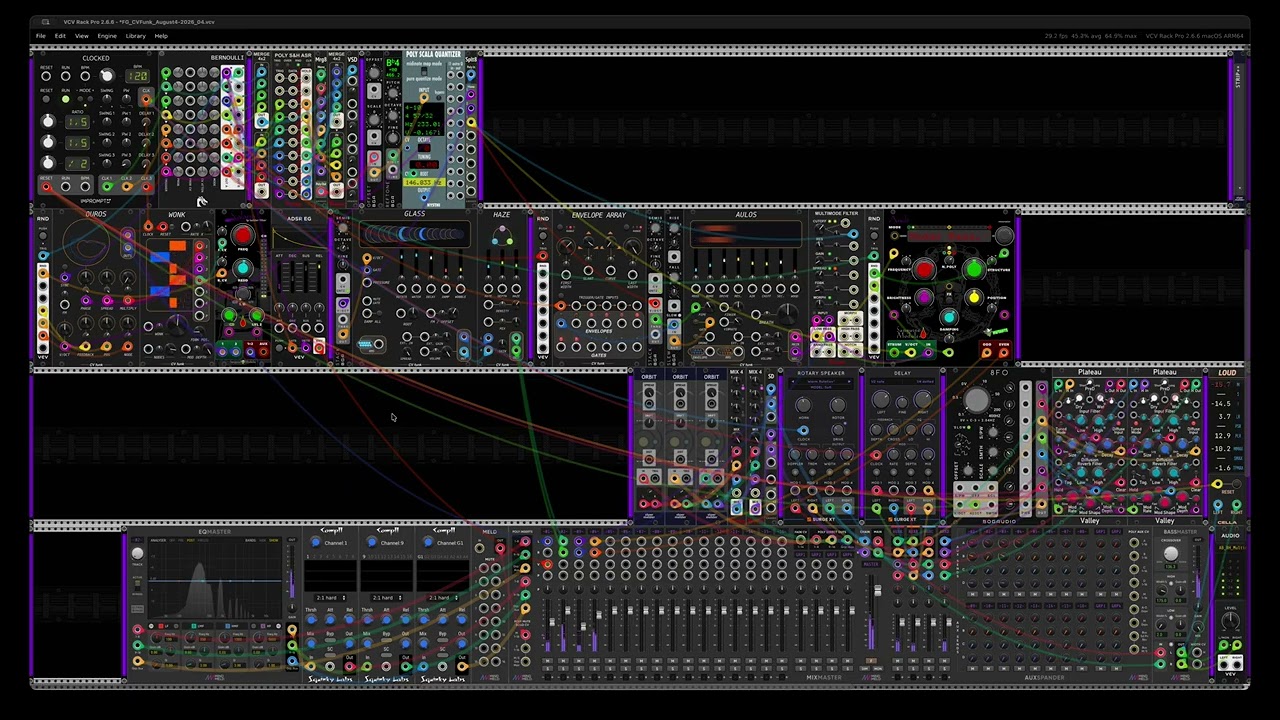Click the Poly Scala Quantizer INPUT jack
This screenshot has width=1280, height=720.
(x=424, y=96)
